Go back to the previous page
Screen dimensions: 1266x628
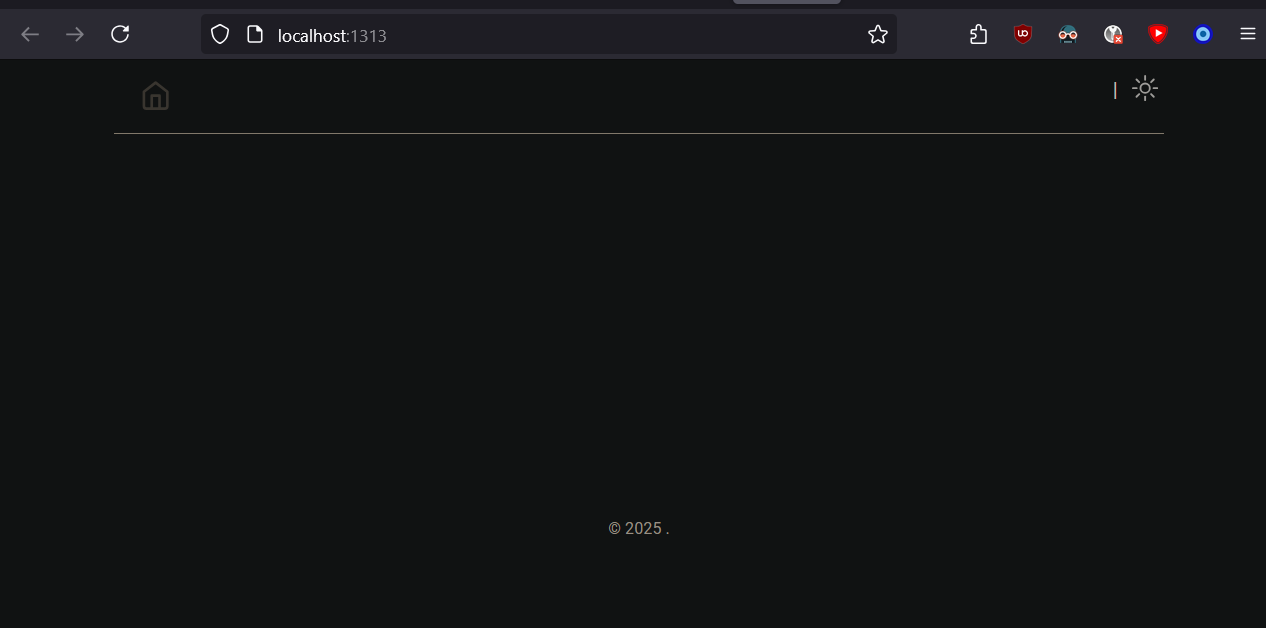coord(30,34)
